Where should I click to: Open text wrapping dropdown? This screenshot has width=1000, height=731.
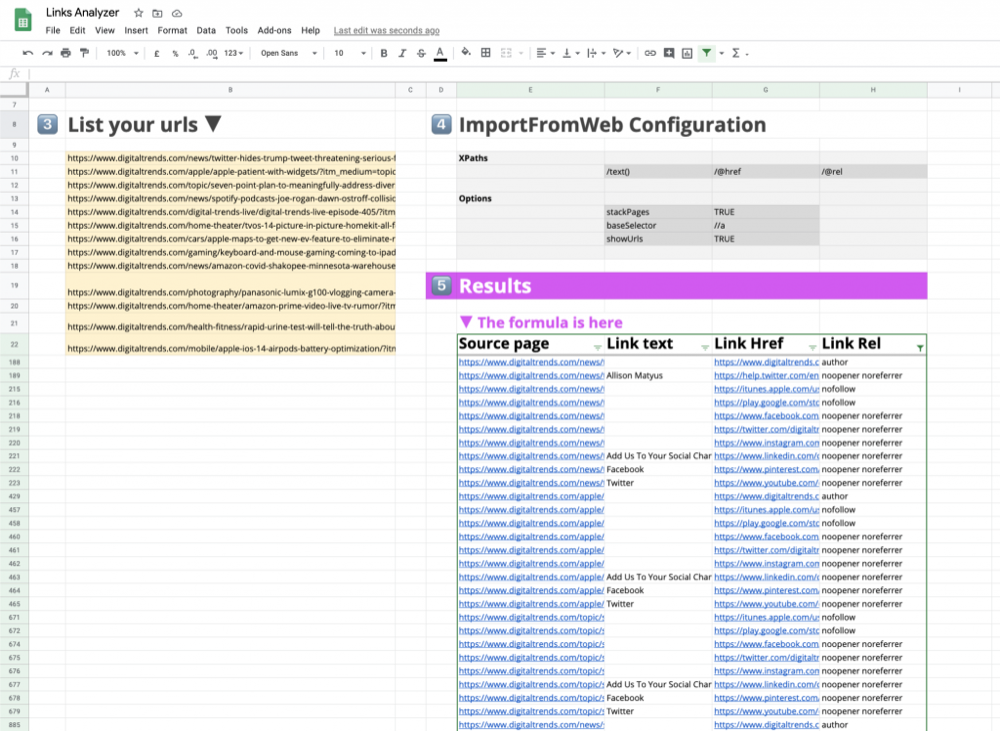pyautogui.click(x=596, y=53)
